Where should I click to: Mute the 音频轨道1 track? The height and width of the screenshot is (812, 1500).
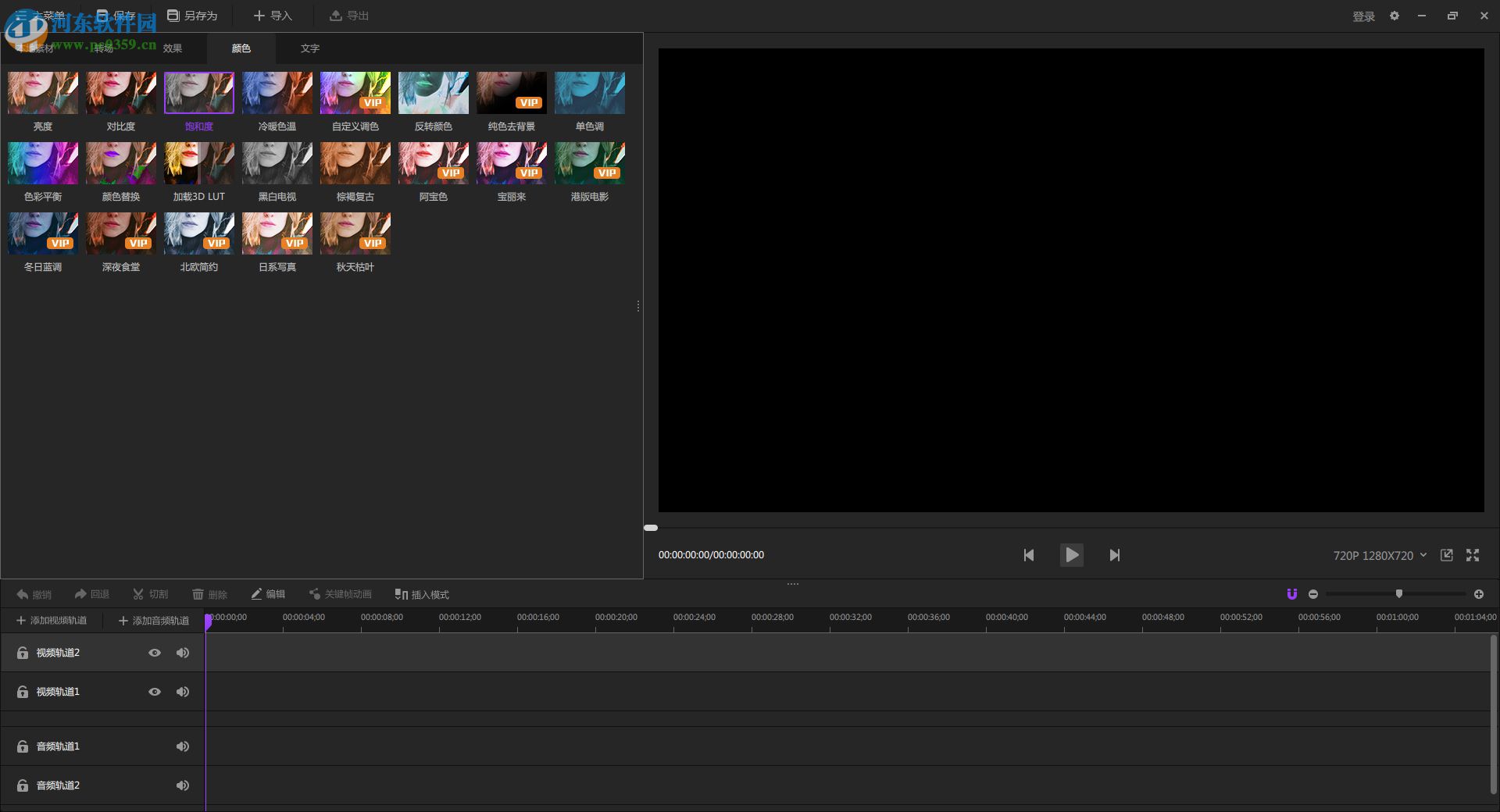point(183,746)
